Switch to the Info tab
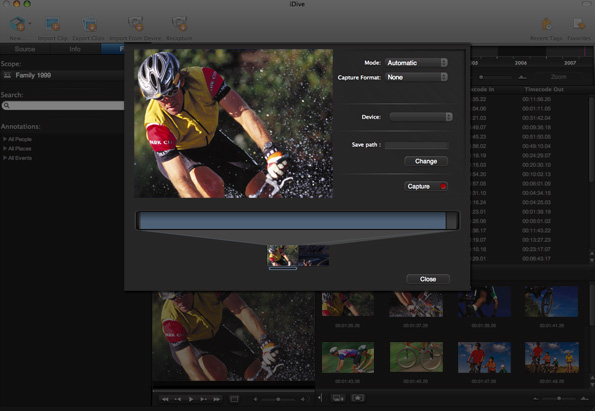 pyautogui.click(x=75, y=49)
